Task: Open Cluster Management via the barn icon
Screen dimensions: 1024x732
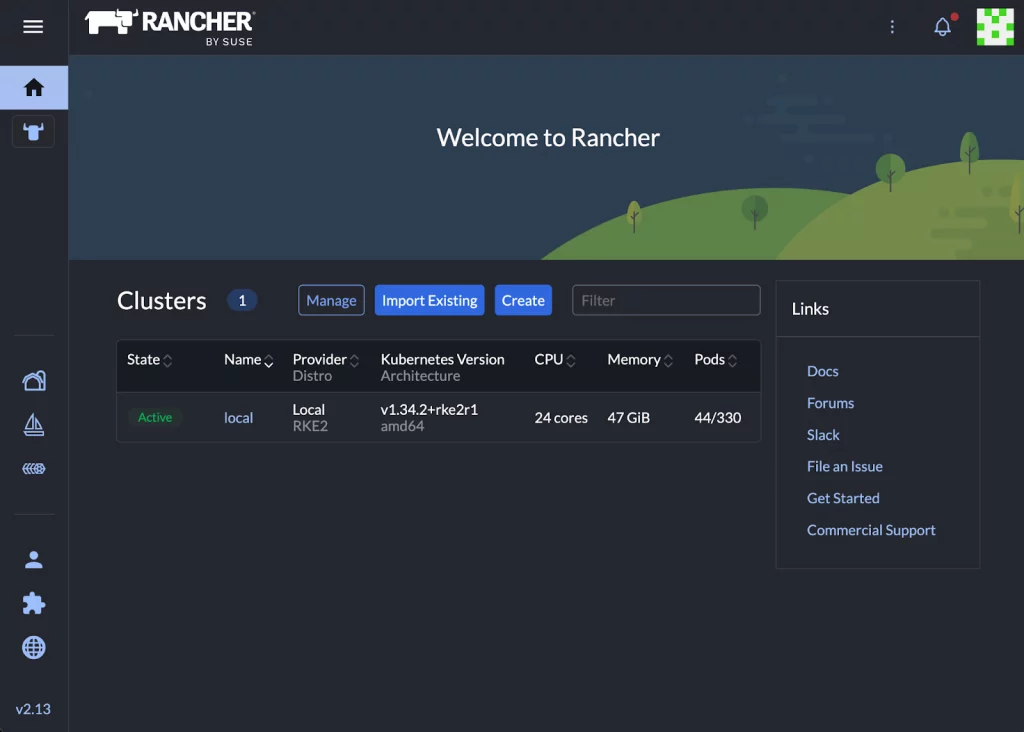Action: point(33,380)
